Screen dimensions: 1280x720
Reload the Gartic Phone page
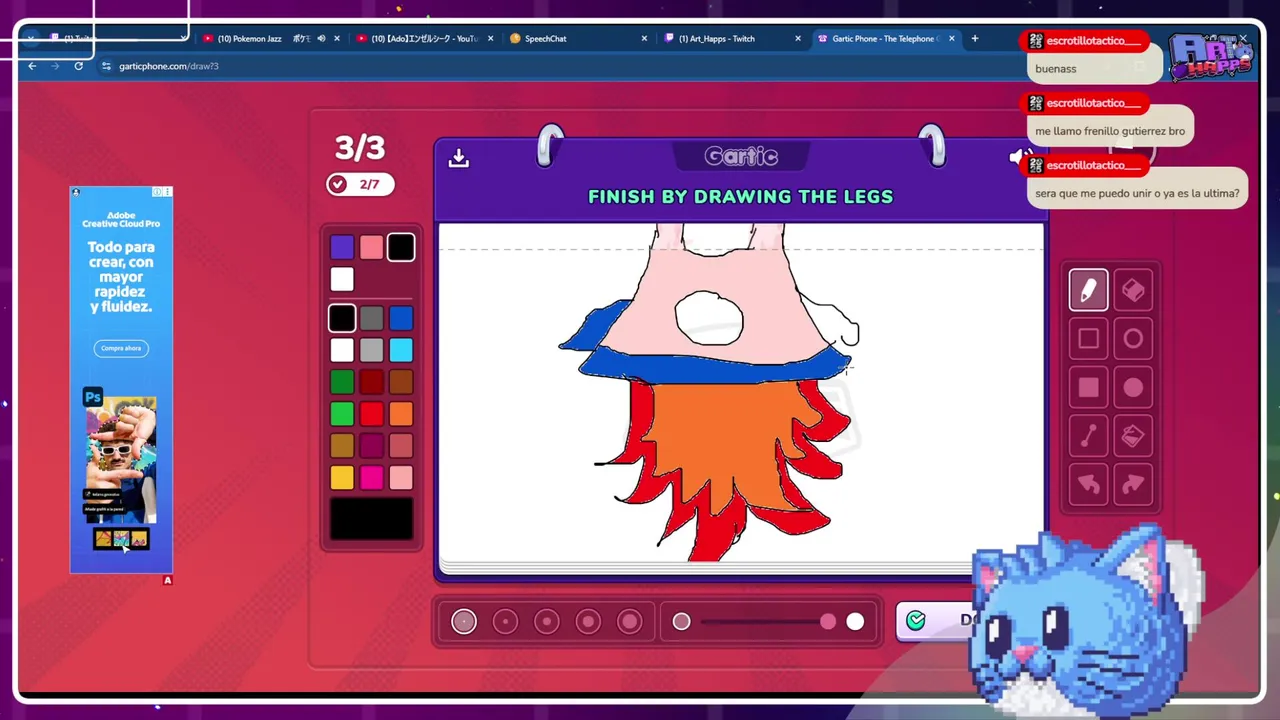(78, 66)
